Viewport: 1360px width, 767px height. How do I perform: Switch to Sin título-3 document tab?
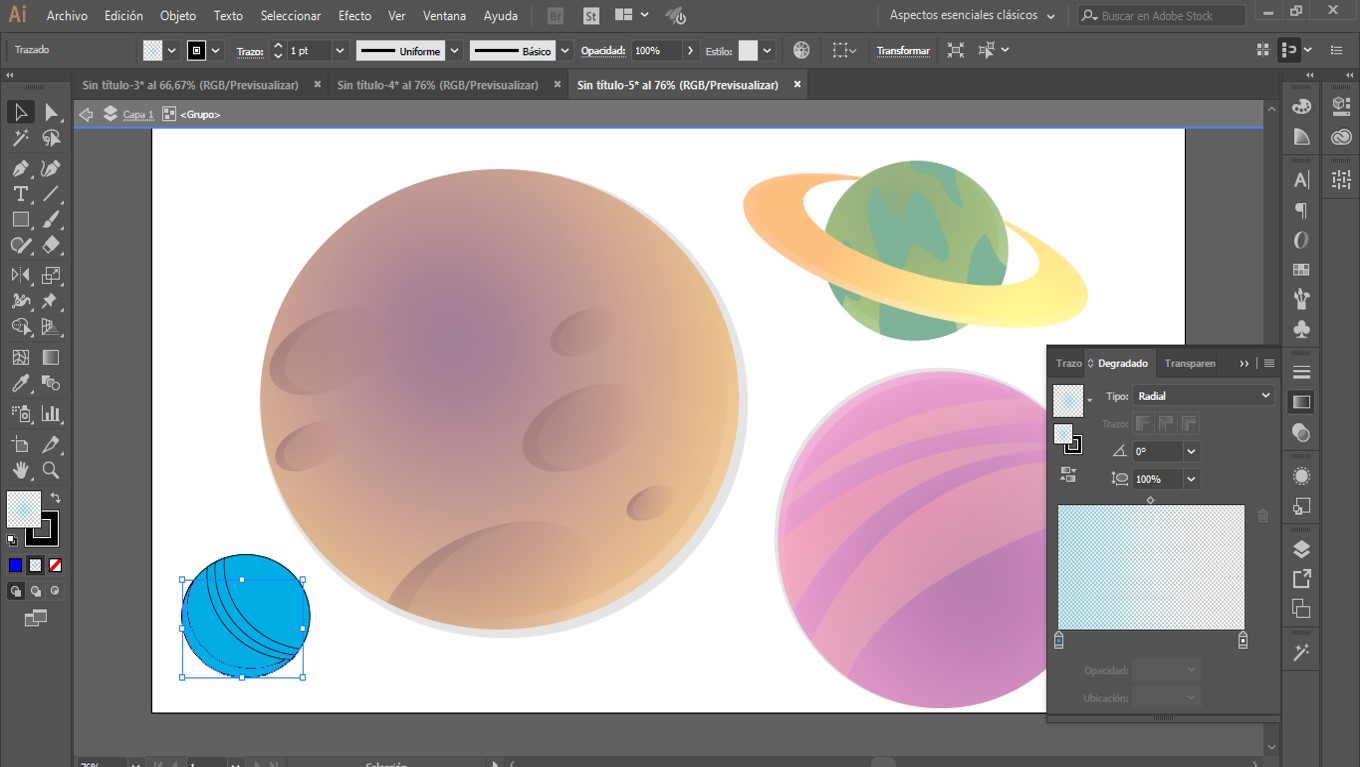(190, 85)
